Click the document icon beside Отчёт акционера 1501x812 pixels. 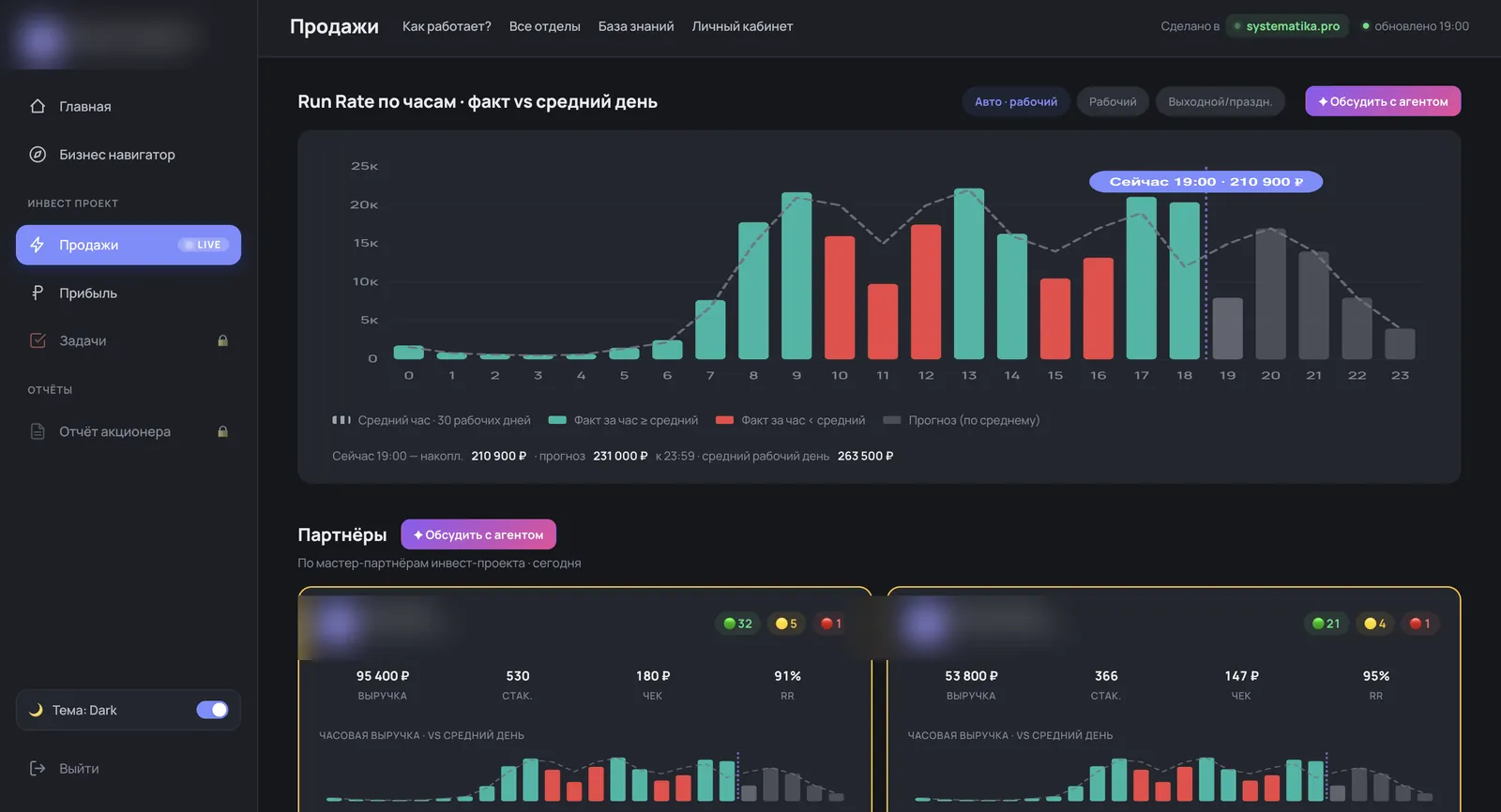38,431
